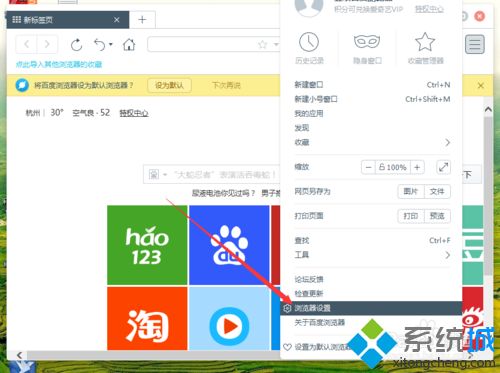The height and width of the screenshot is (373, 500).
Task: Go to the home page icon
Action: coord(129,44)
